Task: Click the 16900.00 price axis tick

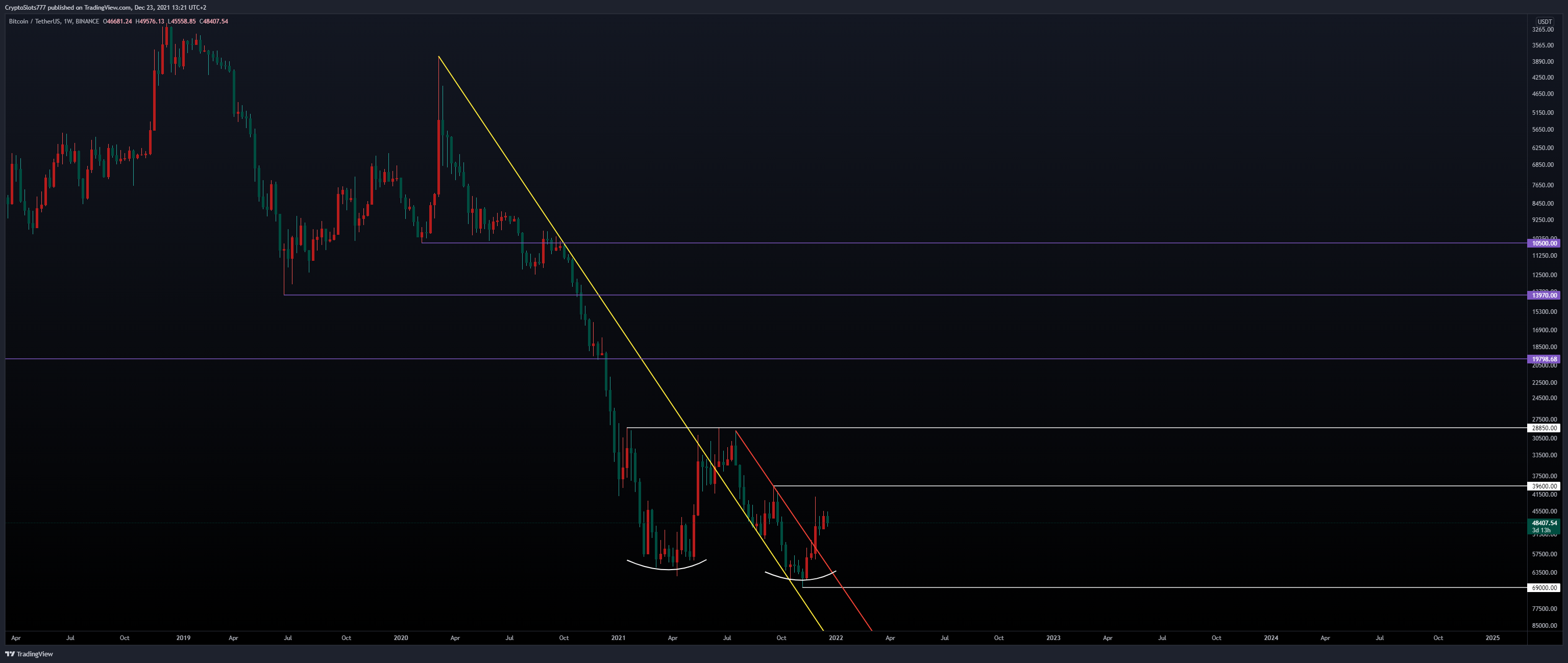Action: (x=1544, y=330)
